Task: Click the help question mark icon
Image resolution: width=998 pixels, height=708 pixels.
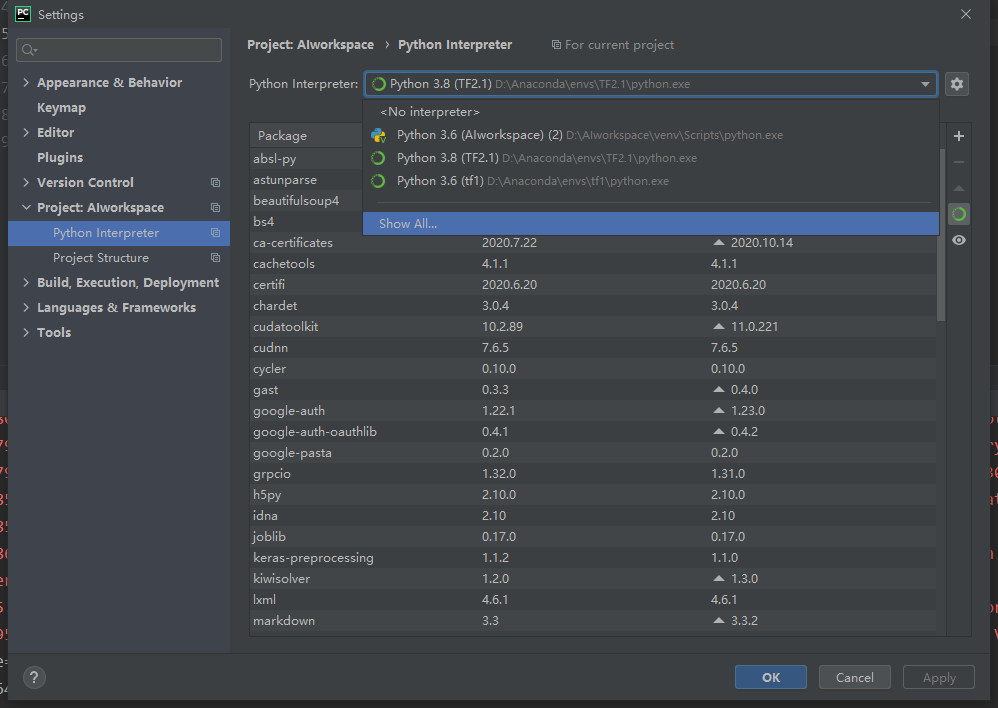Action: (x=34, y=677)
